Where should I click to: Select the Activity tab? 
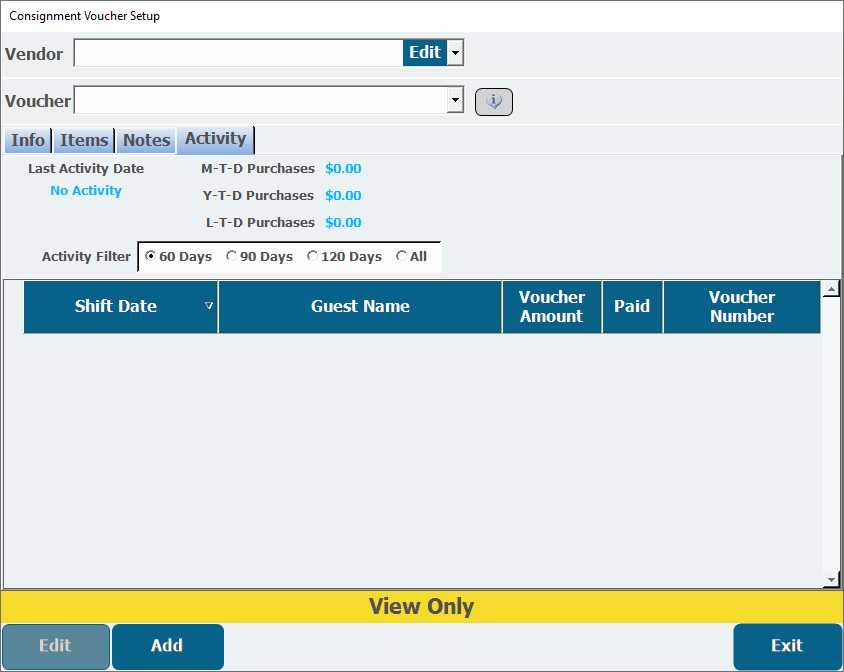tap(215, 139)
